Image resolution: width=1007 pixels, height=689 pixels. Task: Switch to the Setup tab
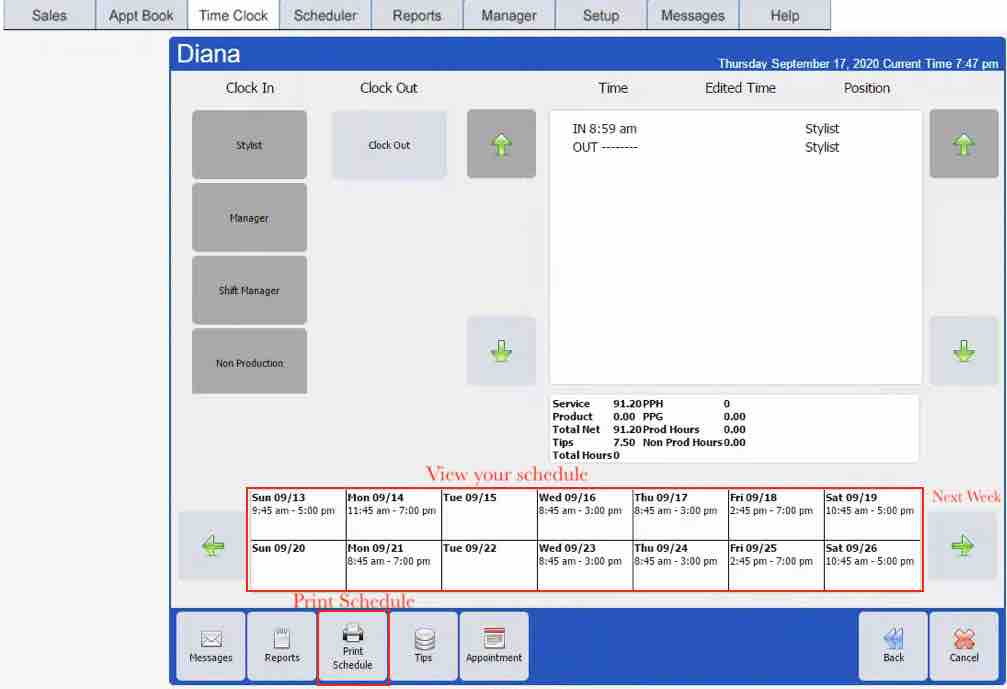pos(600,15)
